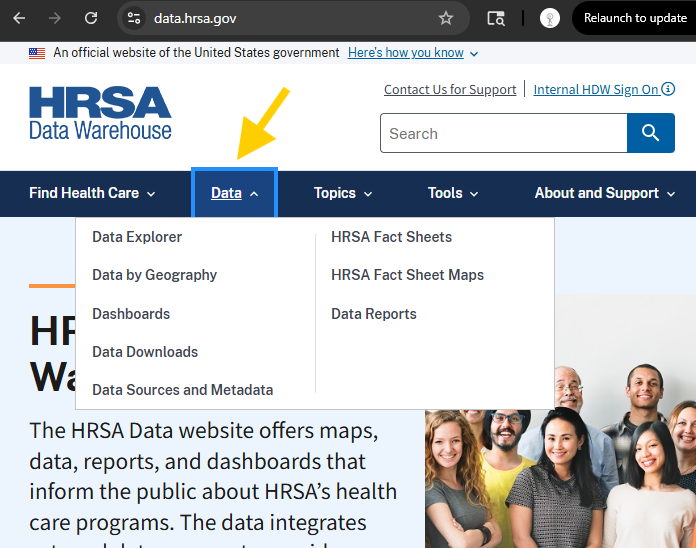Choose HRSA Fact Sheet Maps menu item
This screenshot has width=696, height=548.
pyautogui.click(x=407, y=275)
